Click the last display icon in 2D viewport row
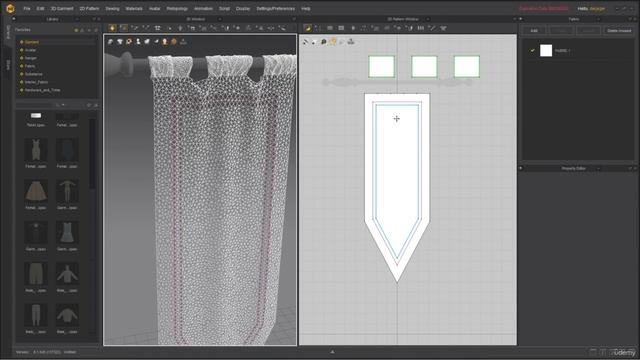The height and width of the screenshot is (360, 640). click(351, 42)
